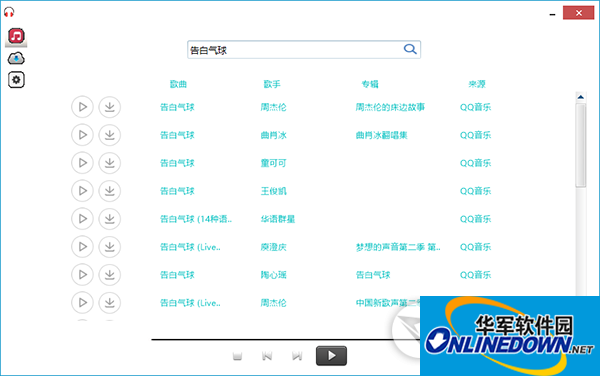Open album 告白气球 in 陶心瑶 row
Viewport: 600px width, 376px height.
point(373,275)
